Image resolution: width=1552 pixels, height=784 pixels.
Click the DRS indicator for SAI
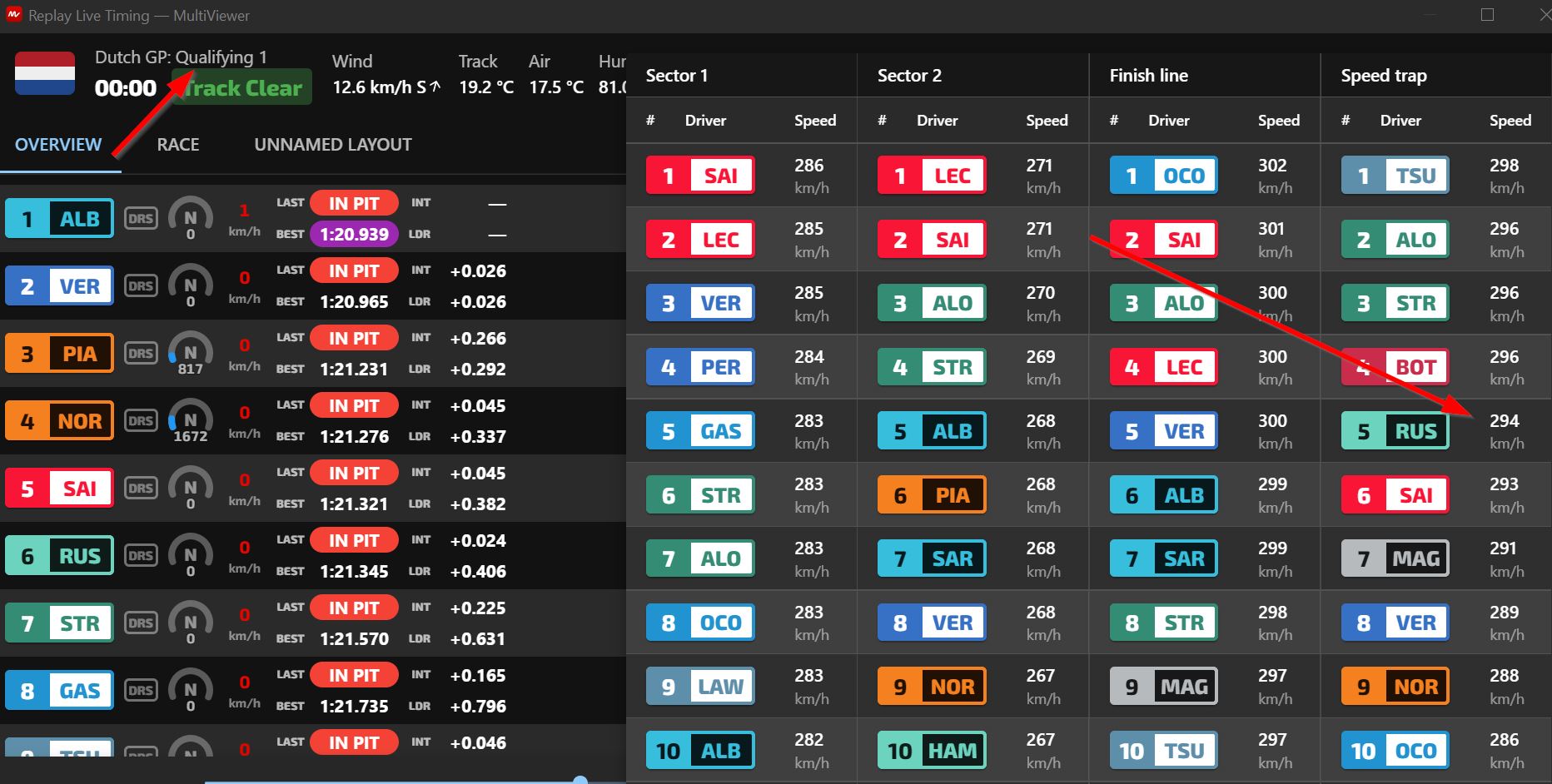(x=141, y=489)
